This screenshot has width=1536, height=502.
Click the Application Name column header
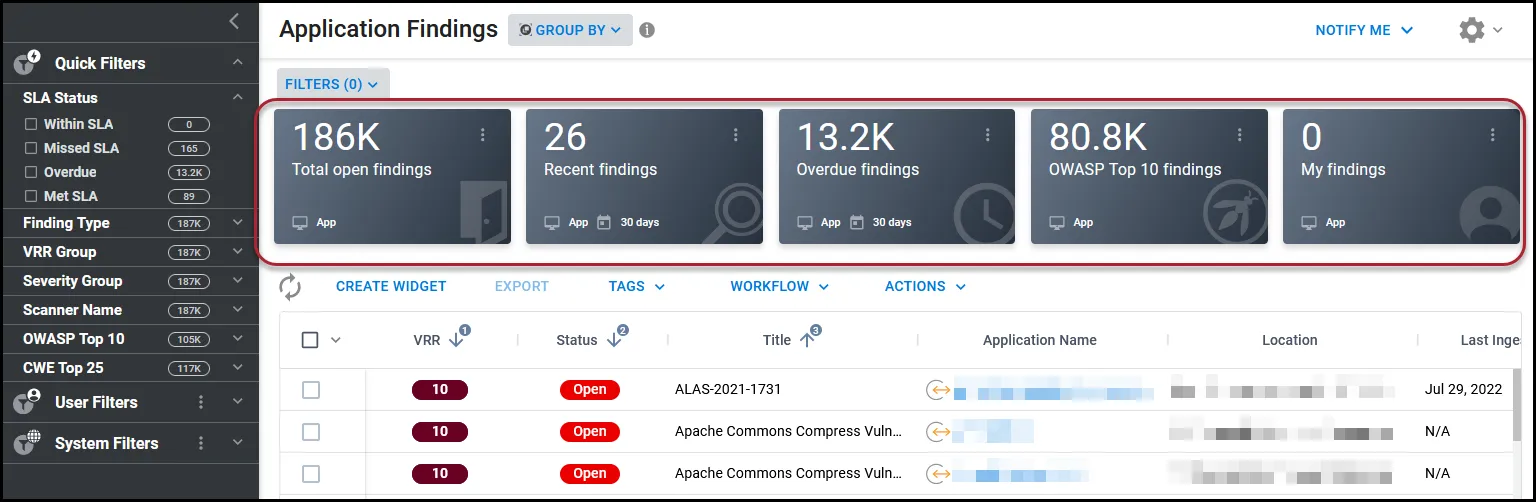(x=1040, y=340)
